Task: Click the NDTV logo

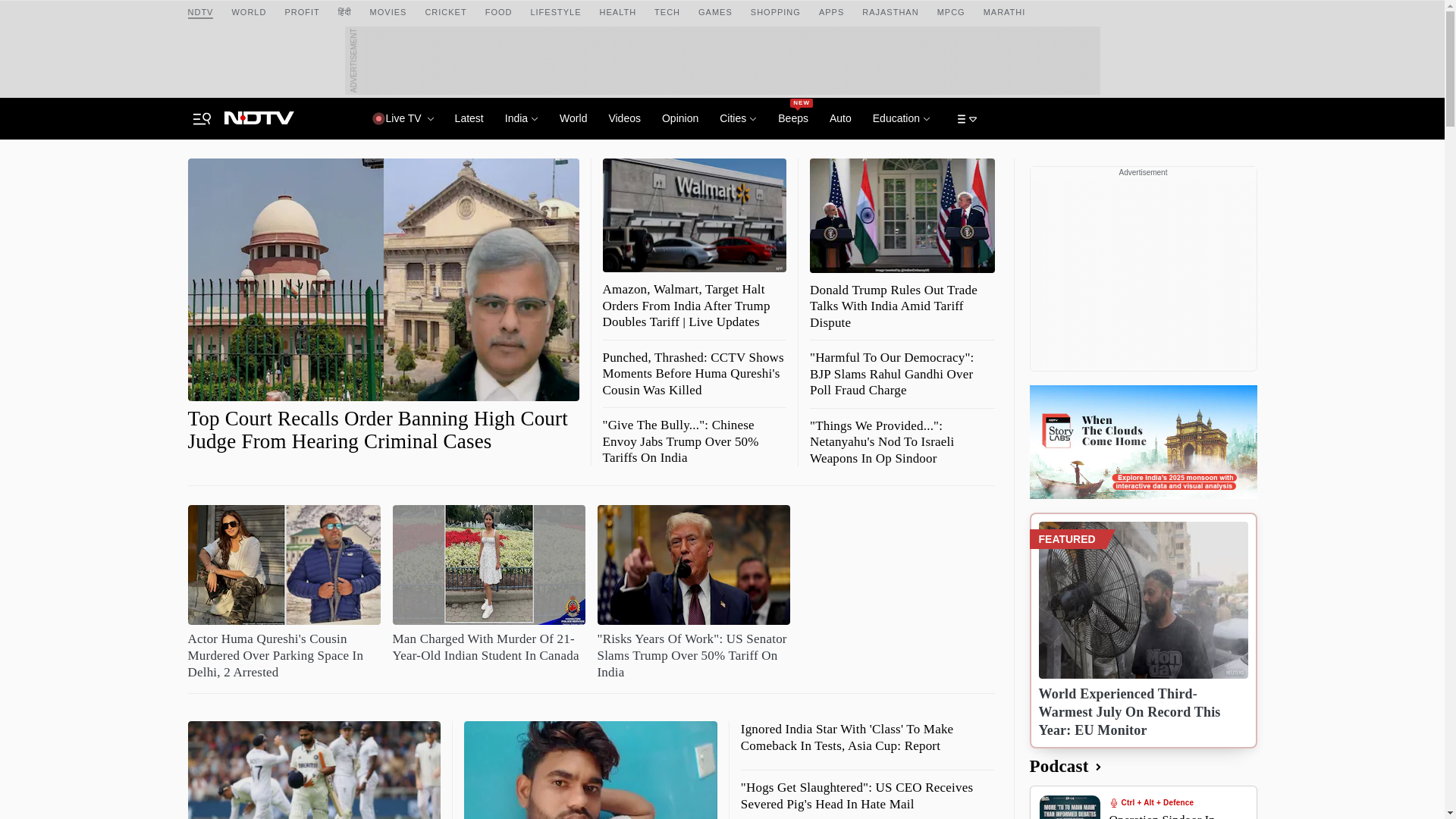Action: [x=259, y=118]
